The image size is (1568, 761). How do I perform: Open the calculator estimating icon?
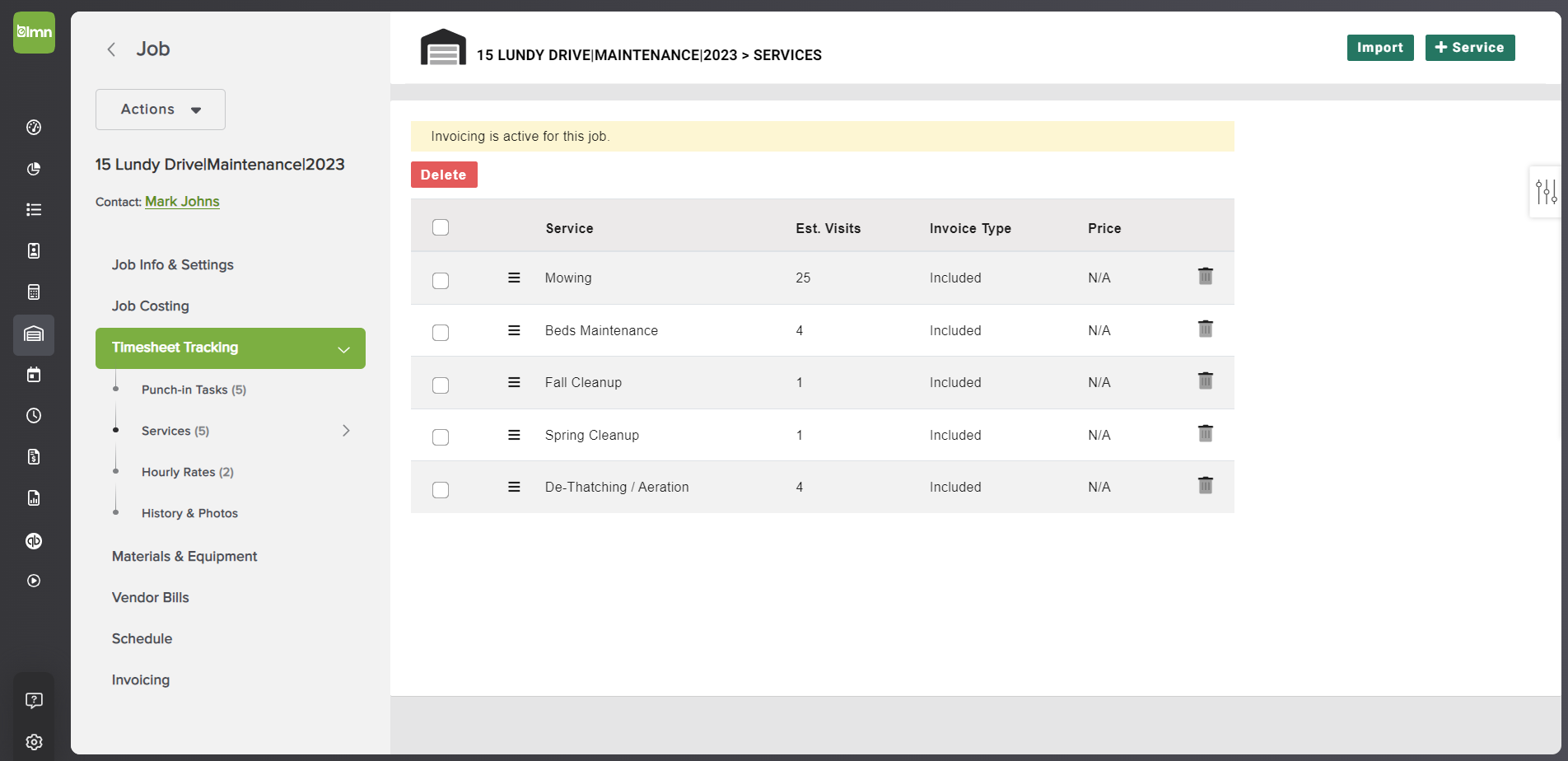34,292
